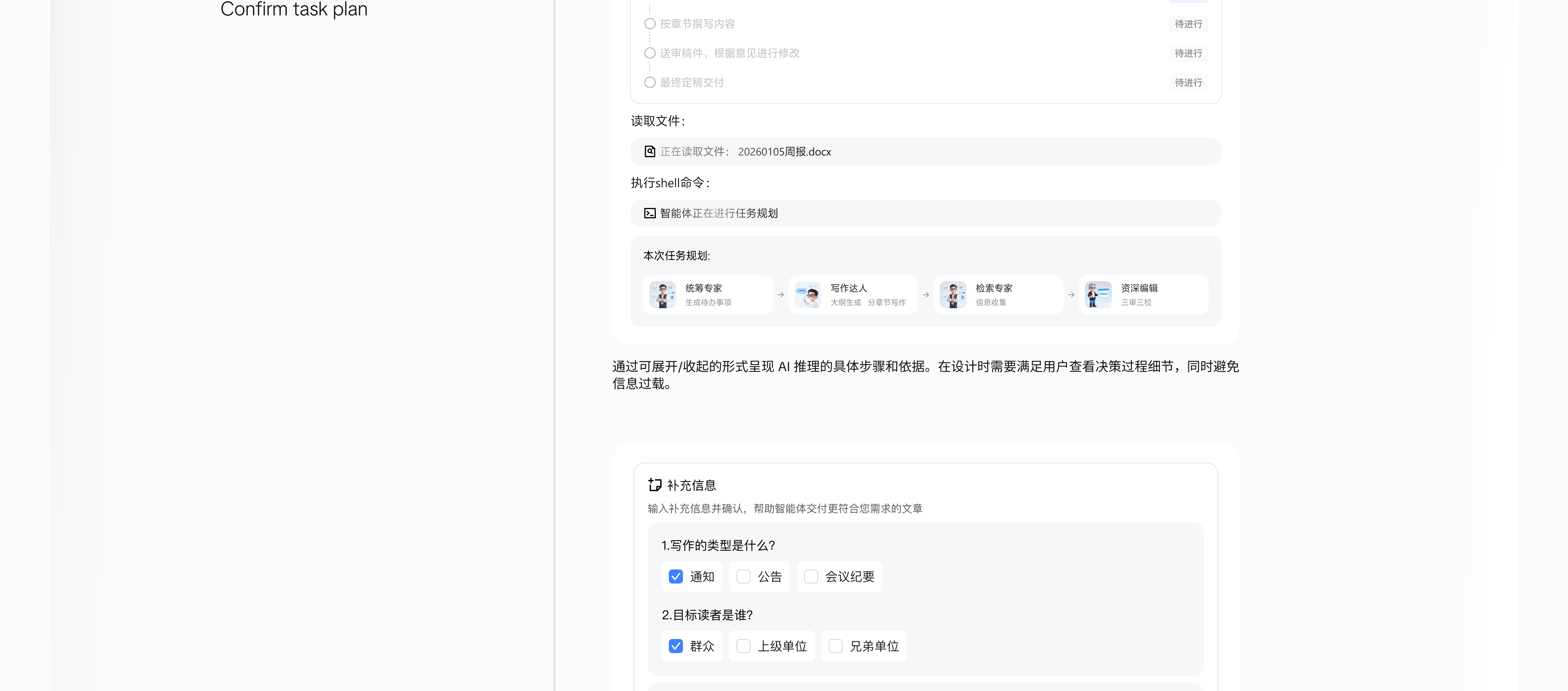The height and width of the screenshot is (691, 1568).
Task: Click the 按章节撰写内容 step text
Action: (698, 24)
